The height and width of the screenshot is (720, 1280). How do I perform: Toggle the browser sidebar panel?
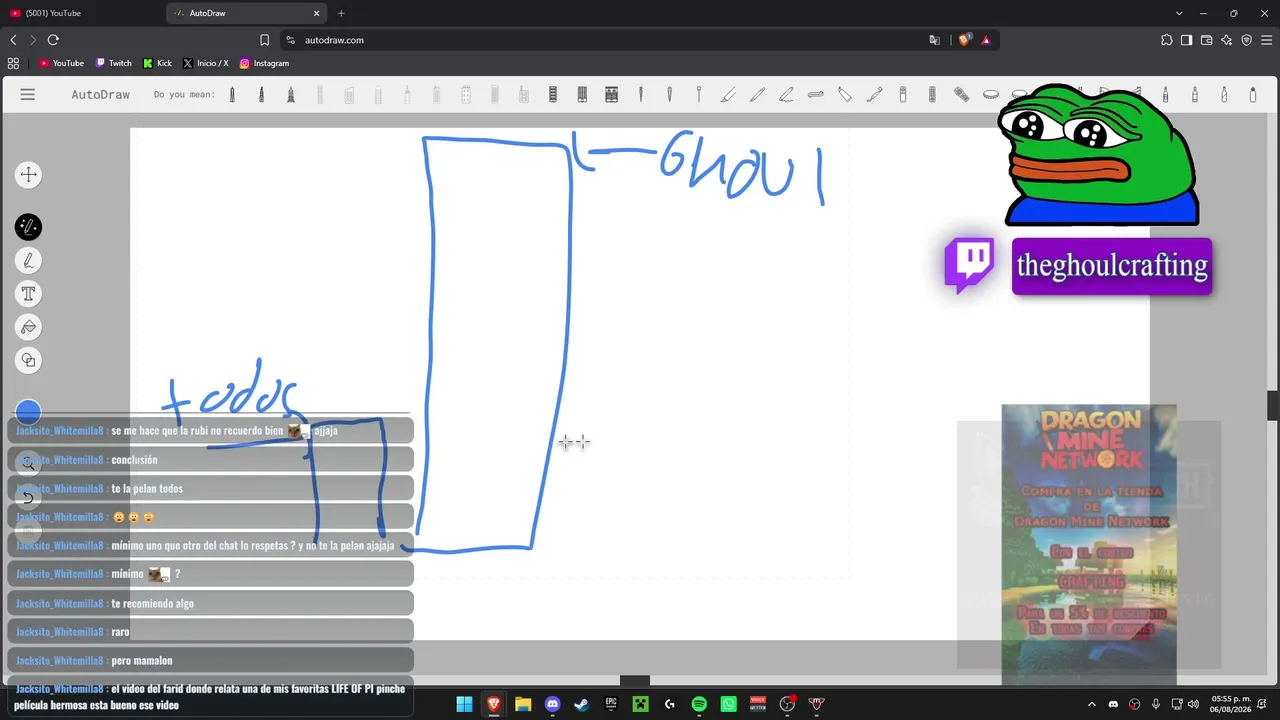(1186, 40)
